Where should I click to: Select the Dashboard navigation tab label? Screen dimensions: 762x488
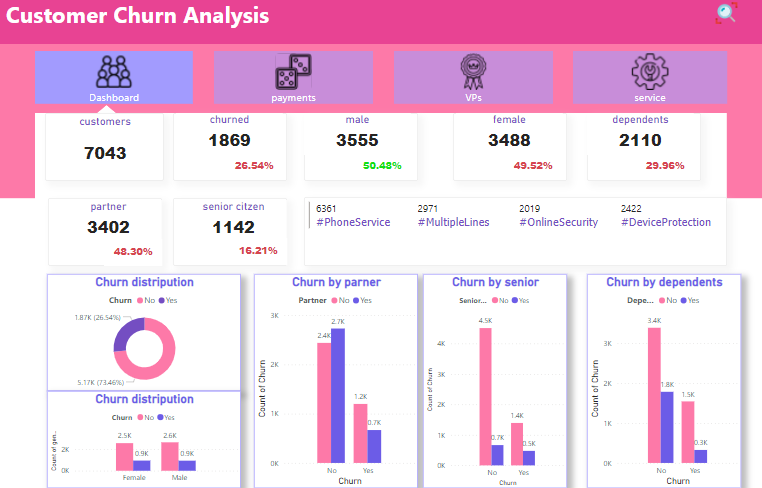114,98
